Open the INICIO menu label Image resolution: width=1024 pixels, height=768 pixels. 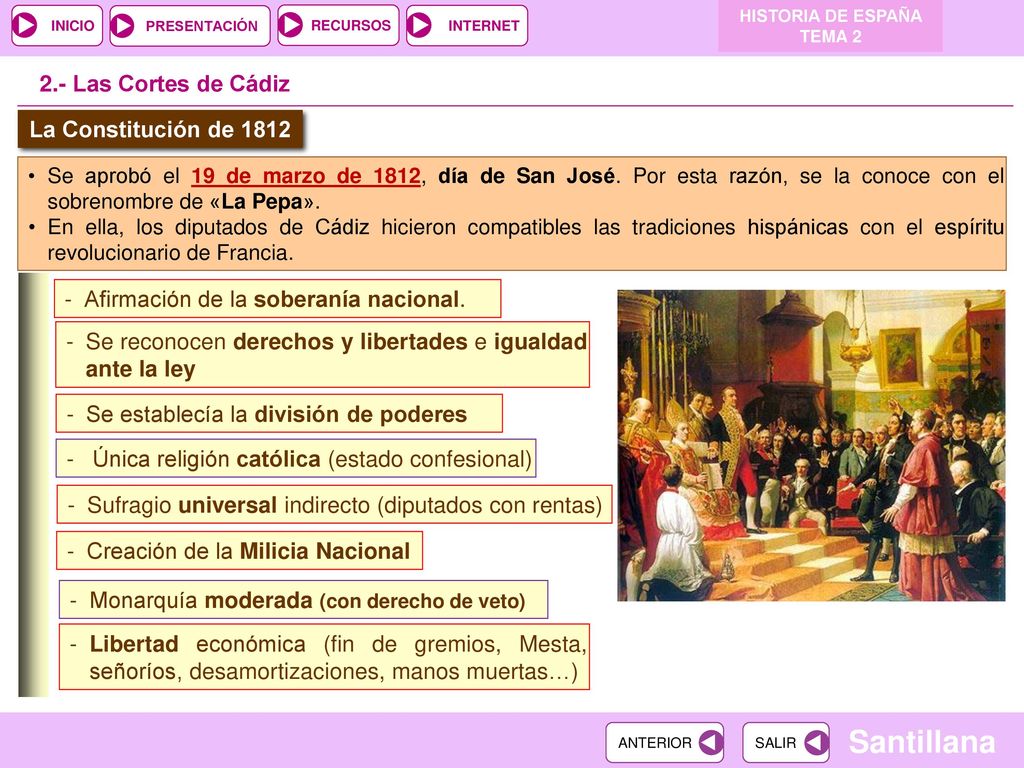point(72,25)
